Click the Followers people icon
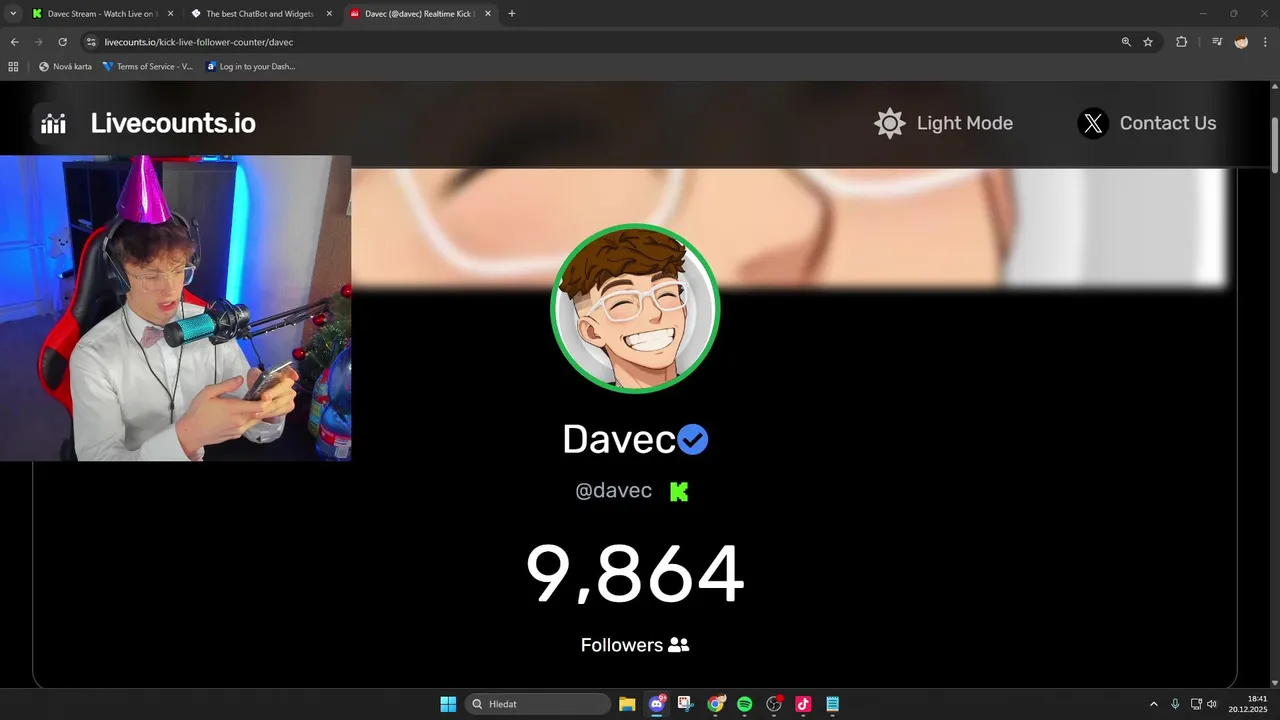1280x720 pixels. (x=678, y=645)
